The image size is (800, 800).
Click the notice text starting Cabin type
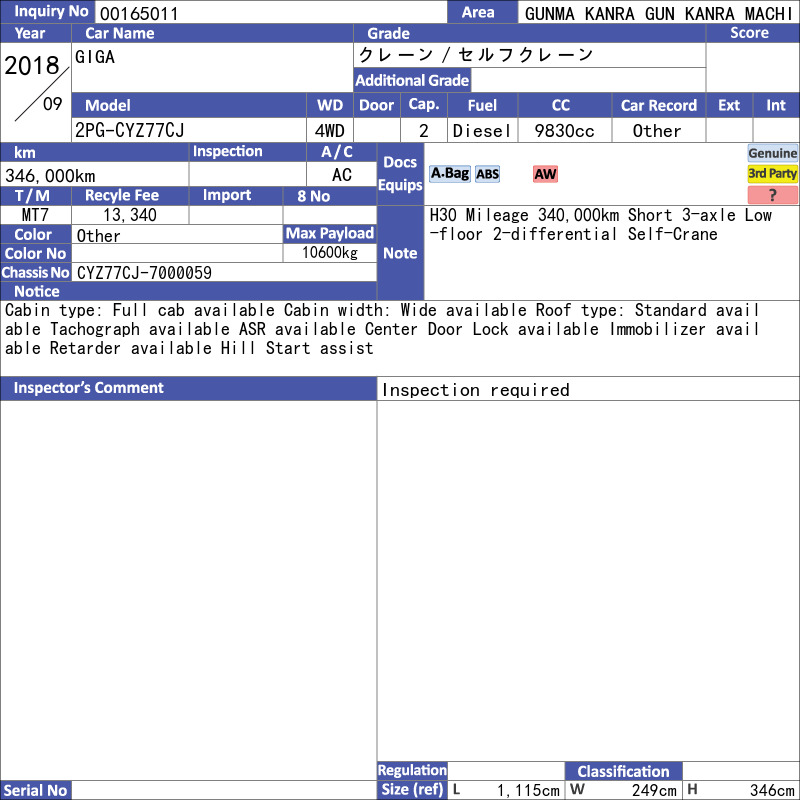click(x=382, y=329)
